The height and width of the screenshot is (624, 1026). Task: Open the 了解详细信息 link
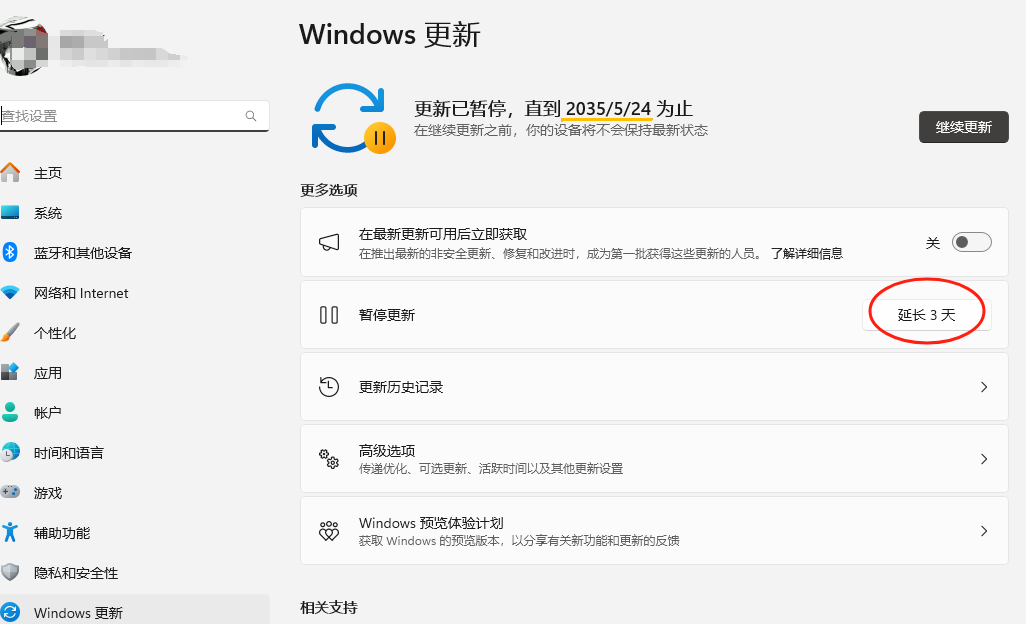click(806, 254)
